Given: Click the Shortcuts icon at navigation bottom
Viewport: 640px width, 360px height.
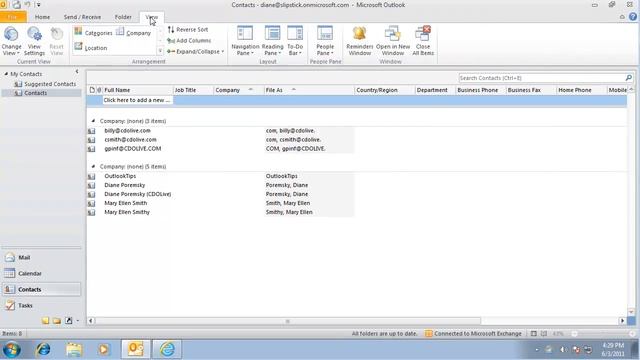Looking at the screenshot, I should click(x=69, y=321).
